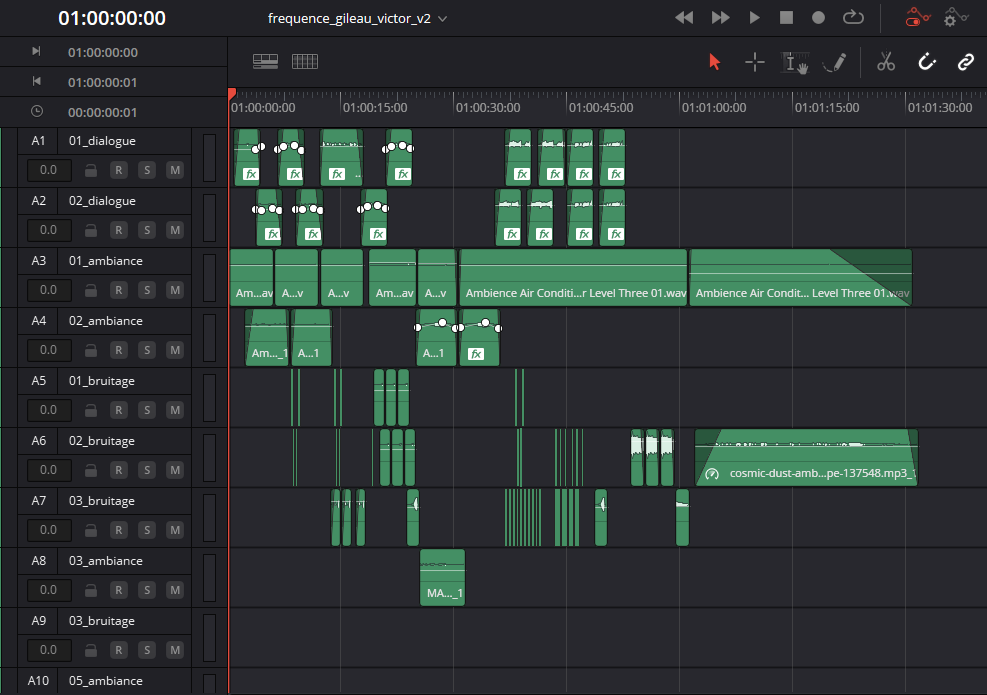Image resolution: width=987 pixels, height=695 pixels.
Task: Click the range out timecode icon
Action: (x=37, y=81)
